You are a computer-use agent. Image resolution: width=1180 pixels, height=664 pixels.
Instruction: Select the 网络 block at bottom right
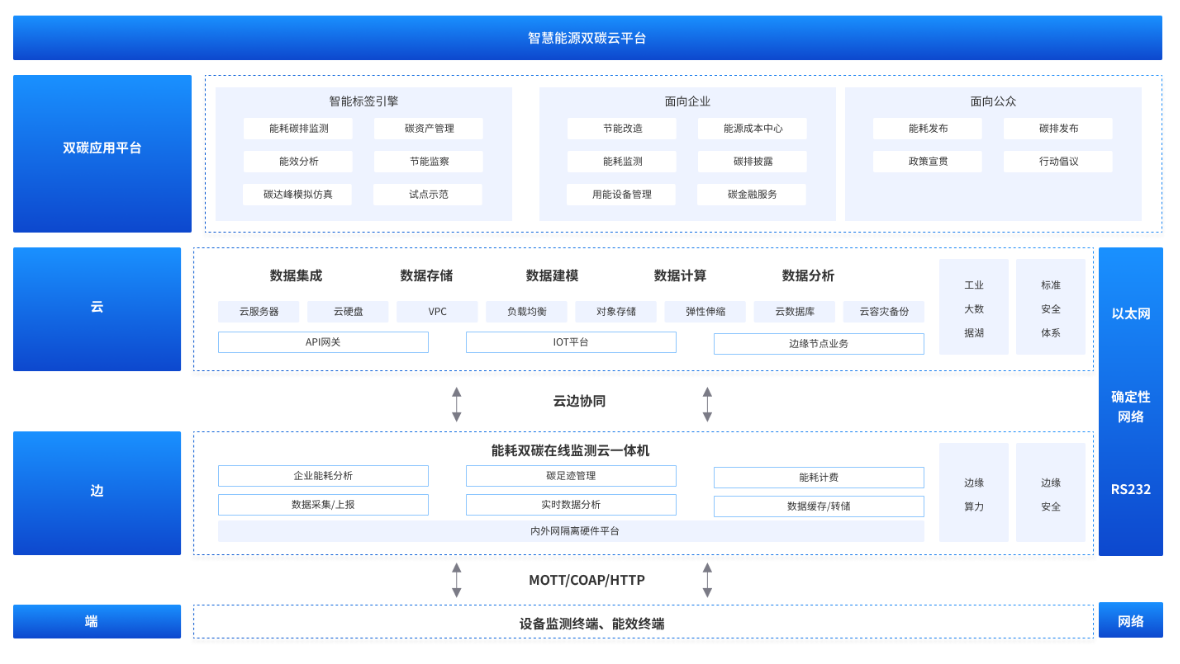[1131, 621]
